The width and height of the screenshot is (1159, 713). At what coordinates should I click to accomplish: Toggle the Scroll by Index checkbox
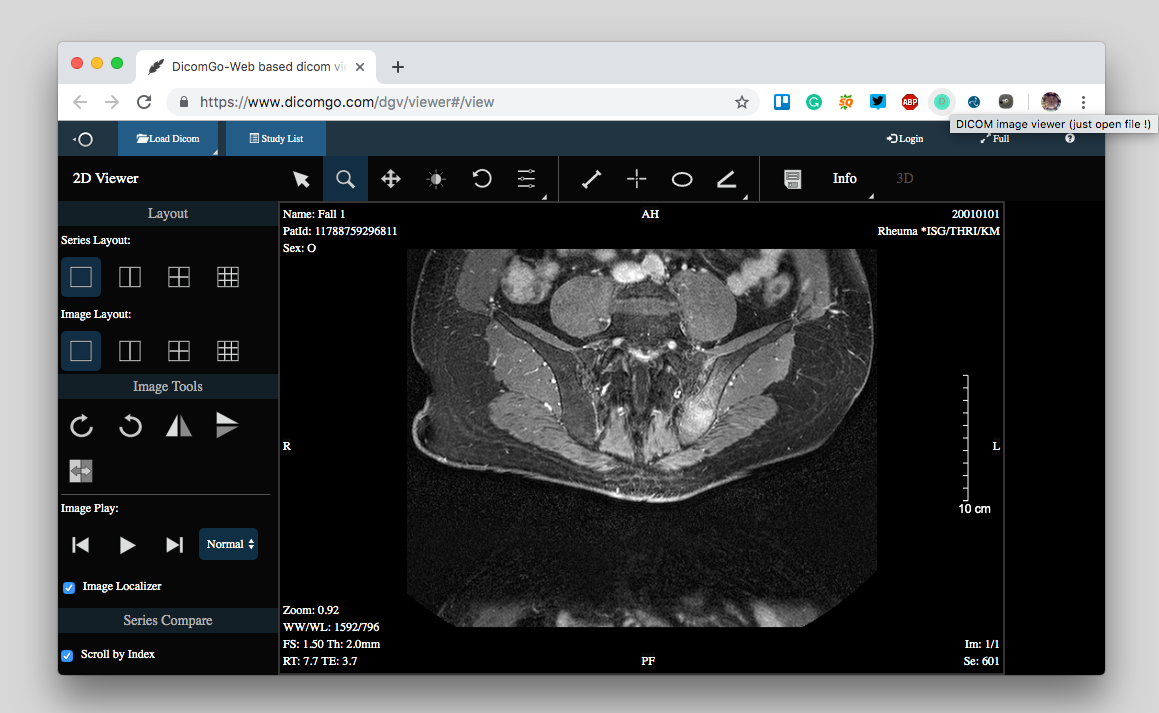click(x=67, y=655)
